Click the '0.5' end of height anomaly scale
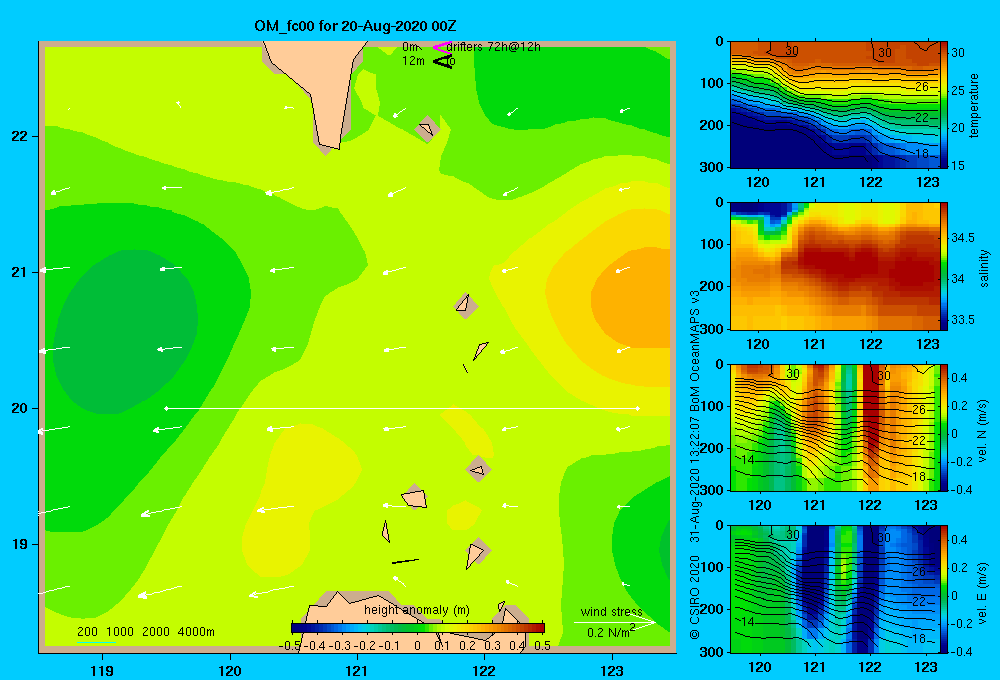This screenshot has height=680, width=1000. tap(543, 646)
